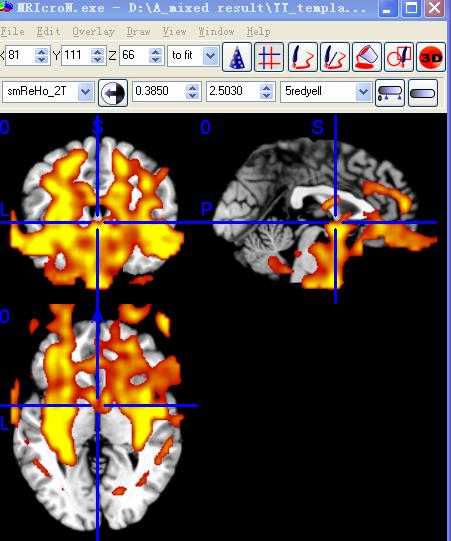Open the Window menu
The image size is (451, 541).
(216, 32)
